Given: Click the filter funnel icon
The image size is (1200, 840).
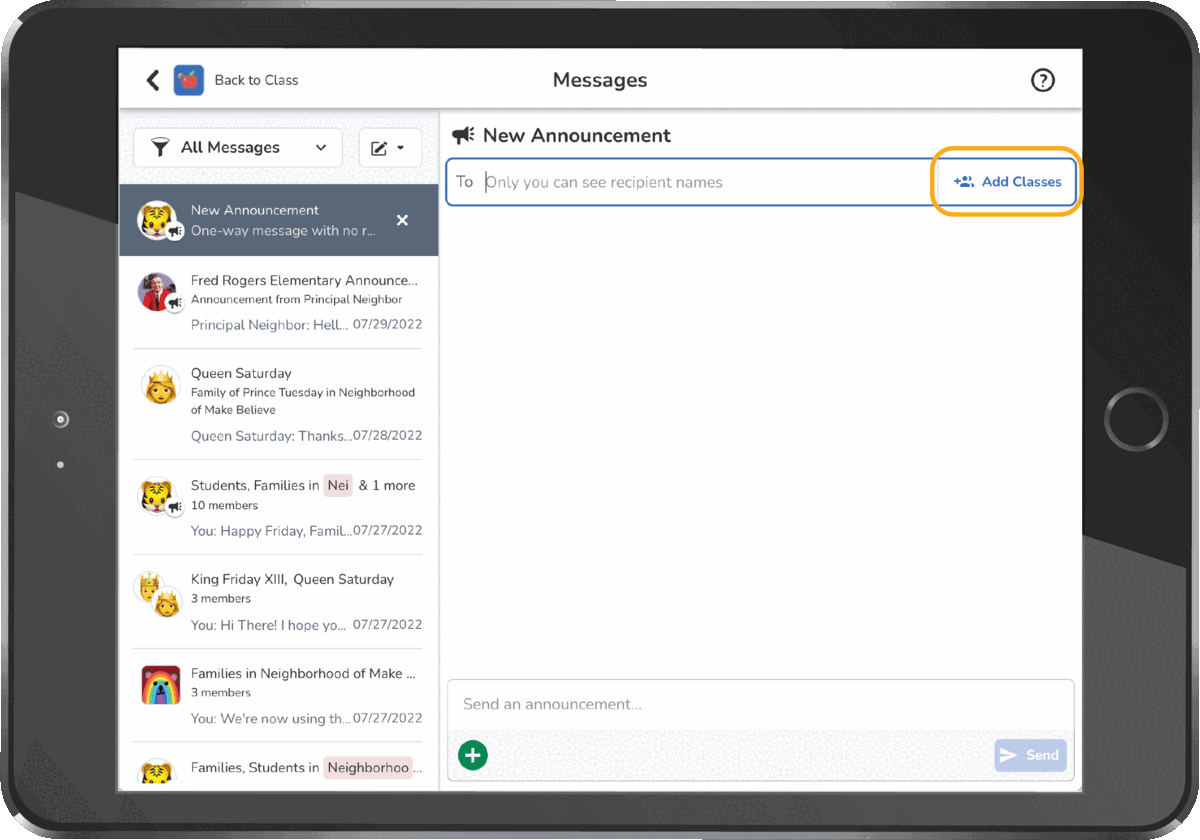Looking at the screenshot, I should tap(160, 147).
